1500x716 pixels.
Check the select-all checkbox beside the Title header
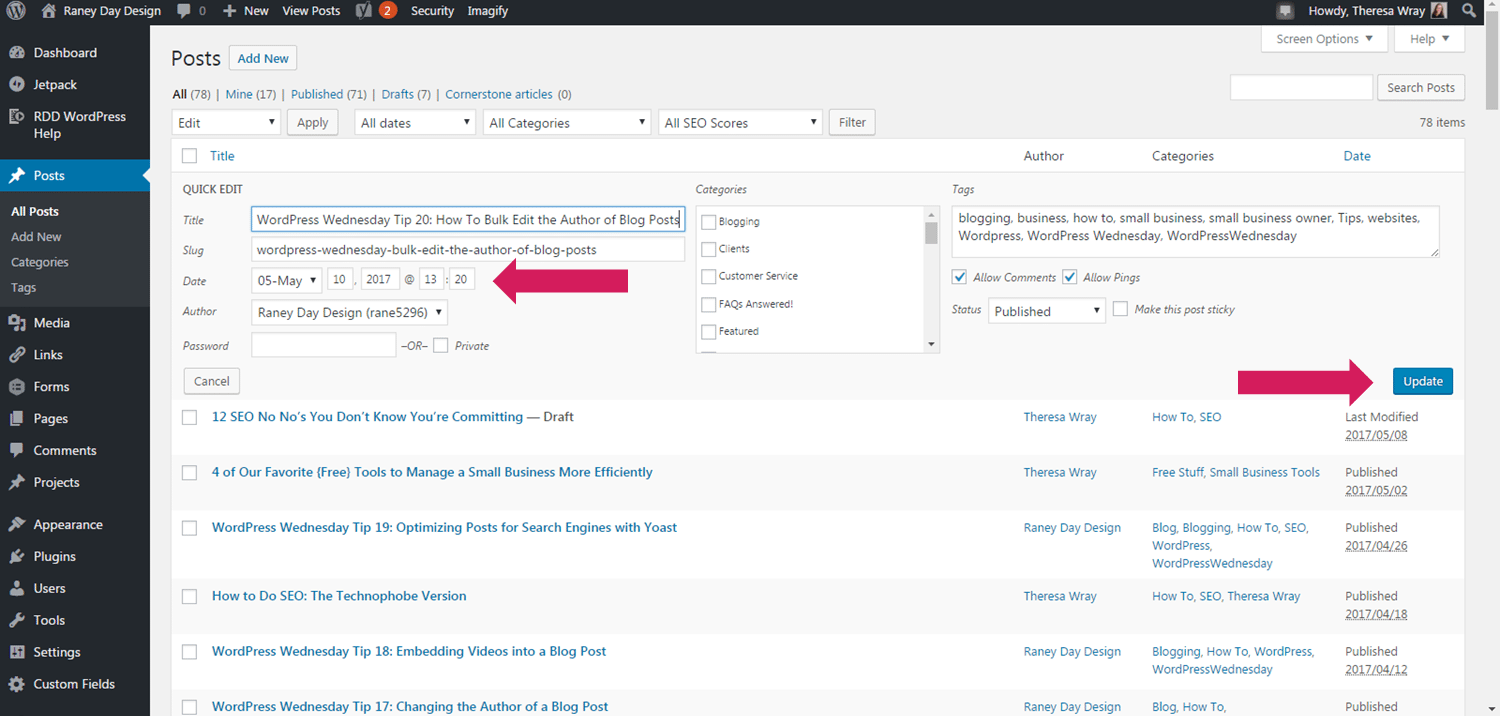(190, 156)
